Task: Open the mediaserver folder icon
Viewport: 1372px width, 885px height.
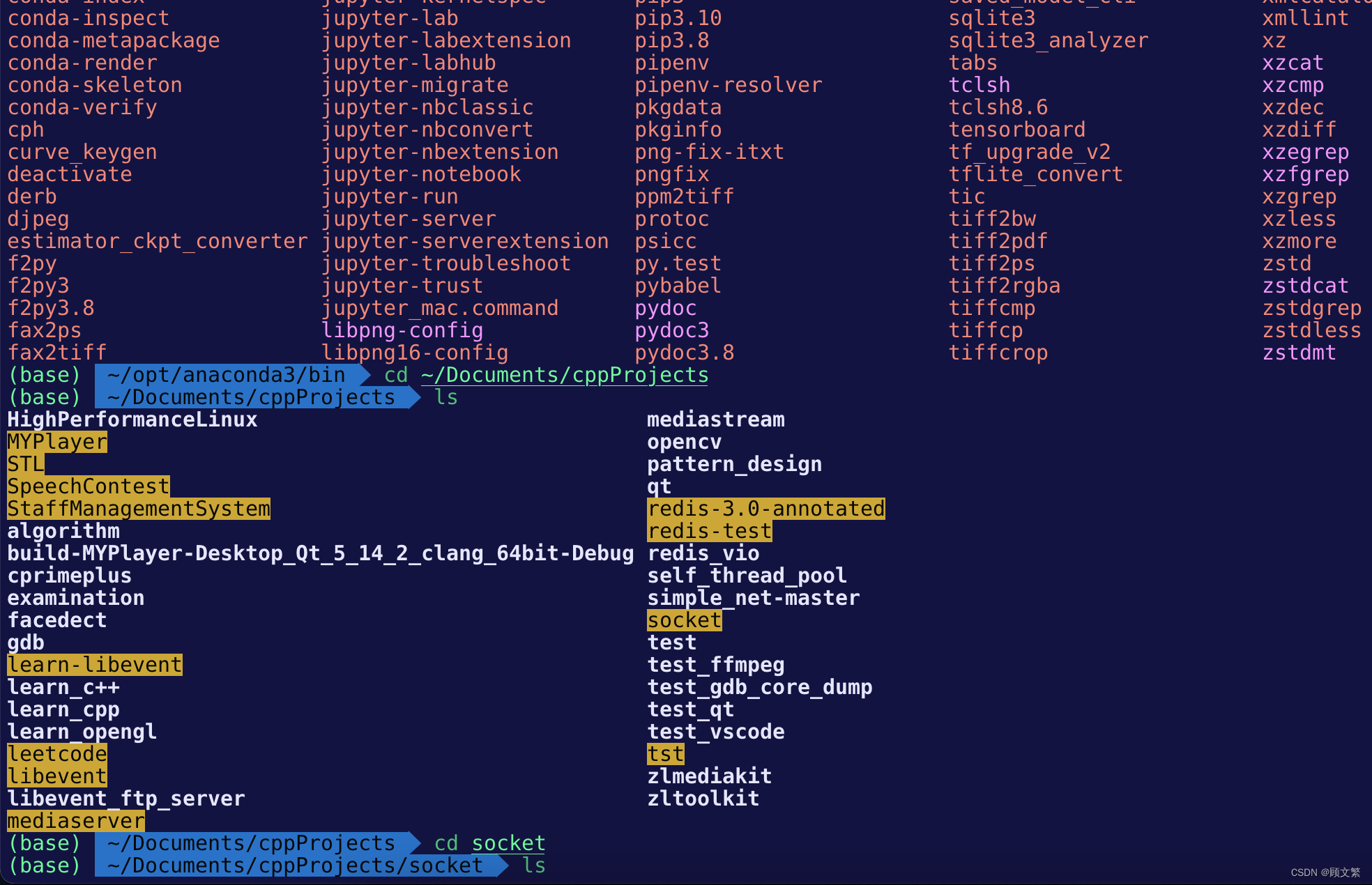Action: point(75,820)
